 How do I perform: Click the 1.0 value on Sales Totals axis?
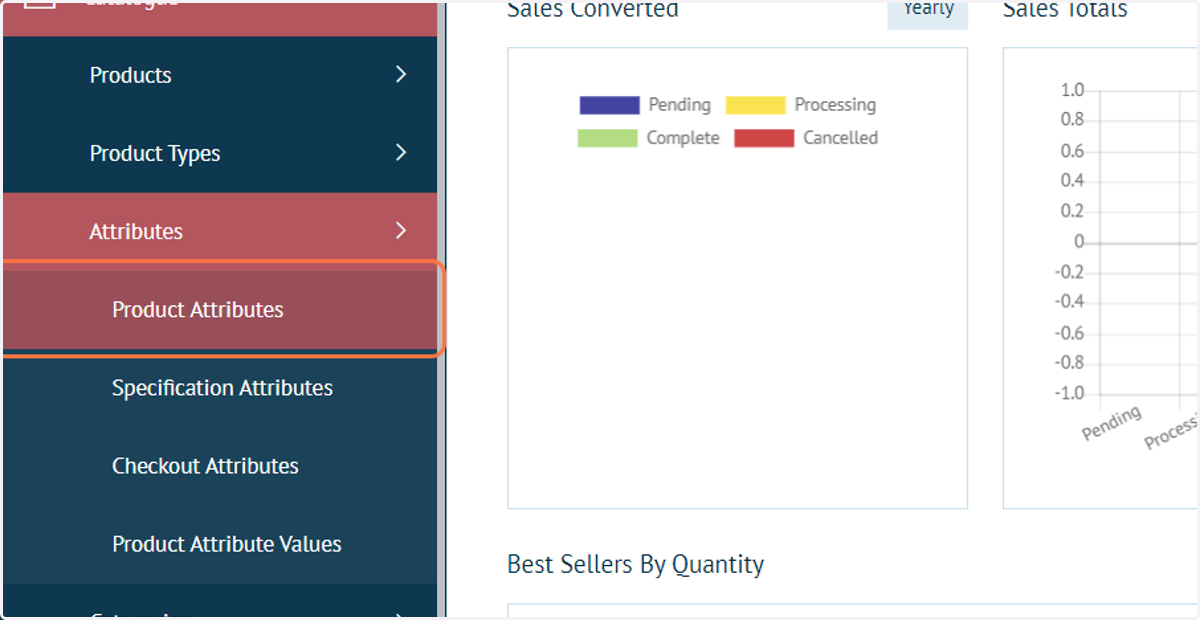1072,90
